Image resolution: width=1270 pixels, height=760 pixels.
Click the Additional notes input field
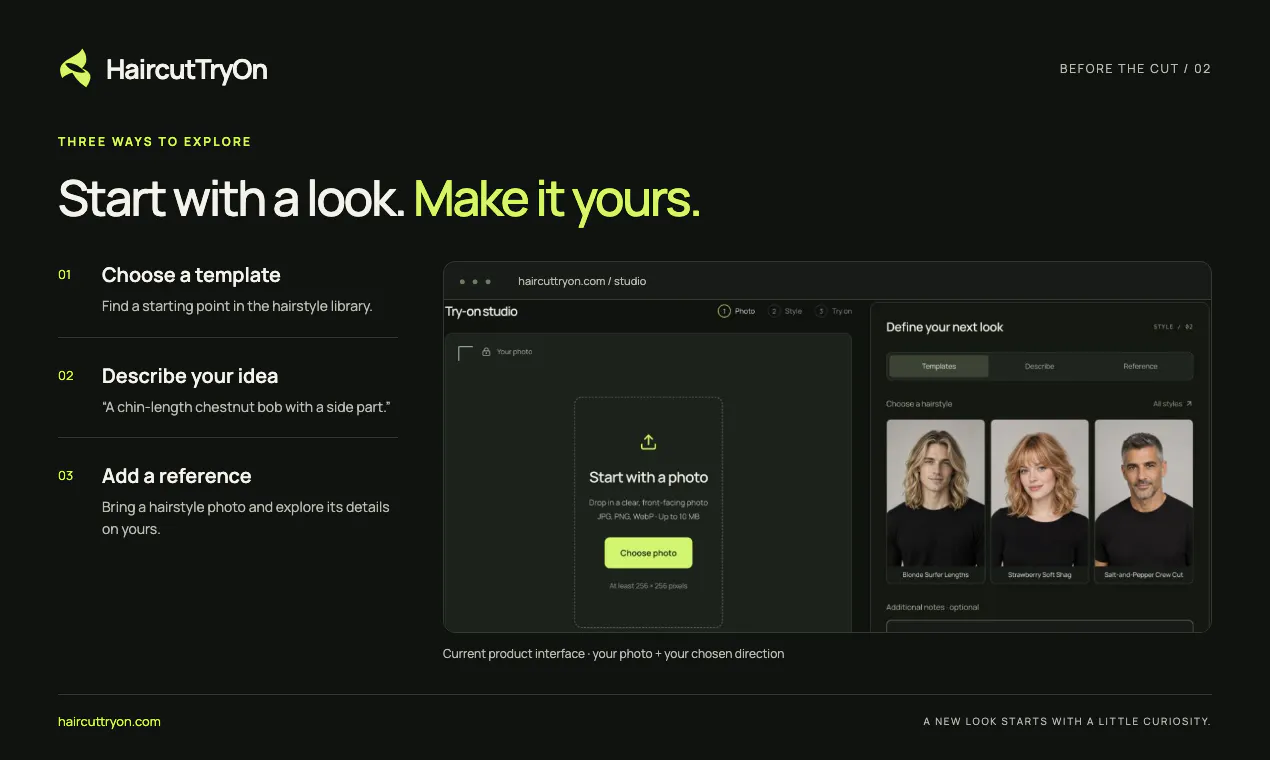(1040, 626)
